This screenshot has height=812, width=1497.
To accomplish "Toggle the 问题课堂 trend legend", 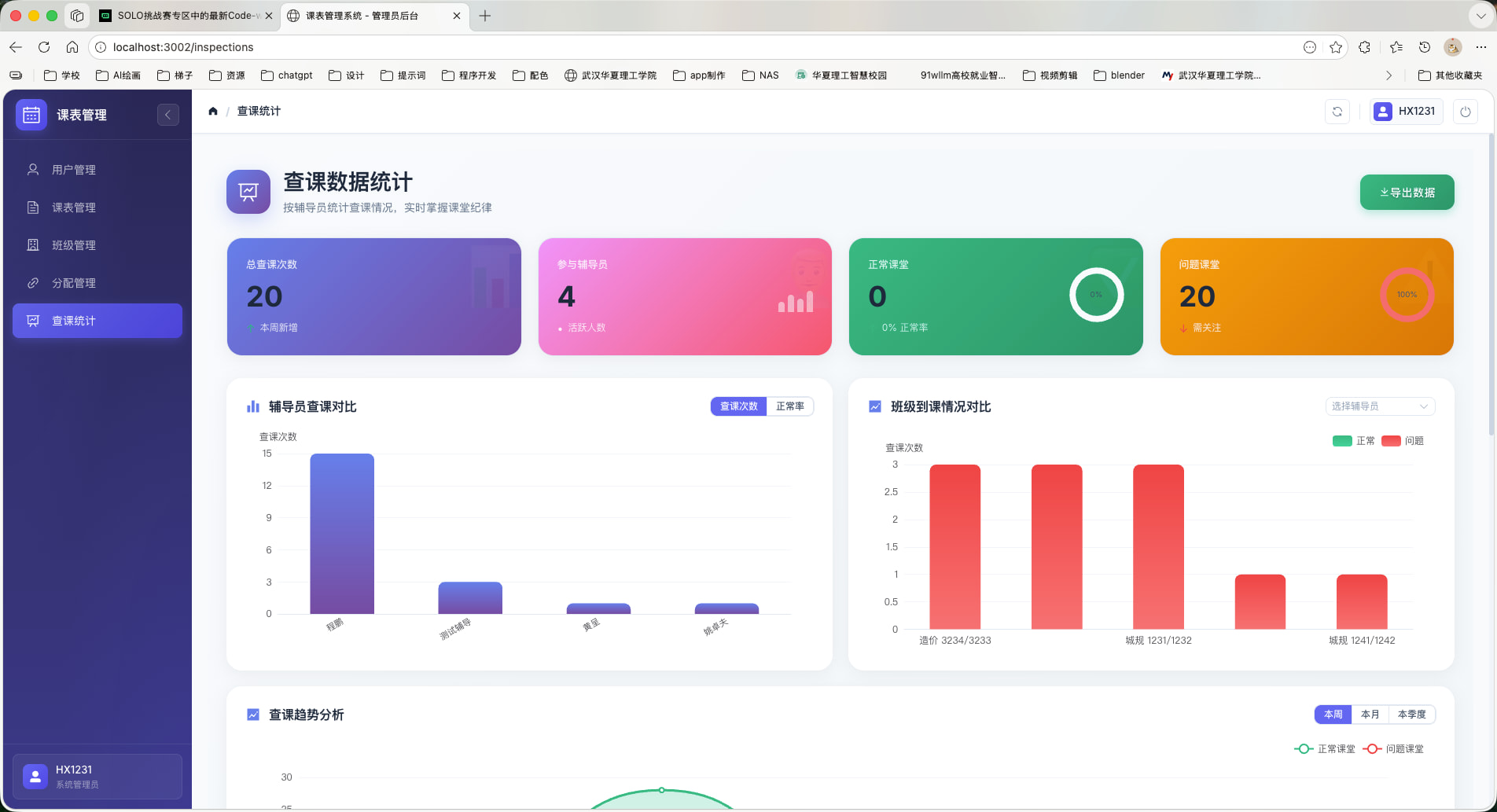I will pos(1393,749).
